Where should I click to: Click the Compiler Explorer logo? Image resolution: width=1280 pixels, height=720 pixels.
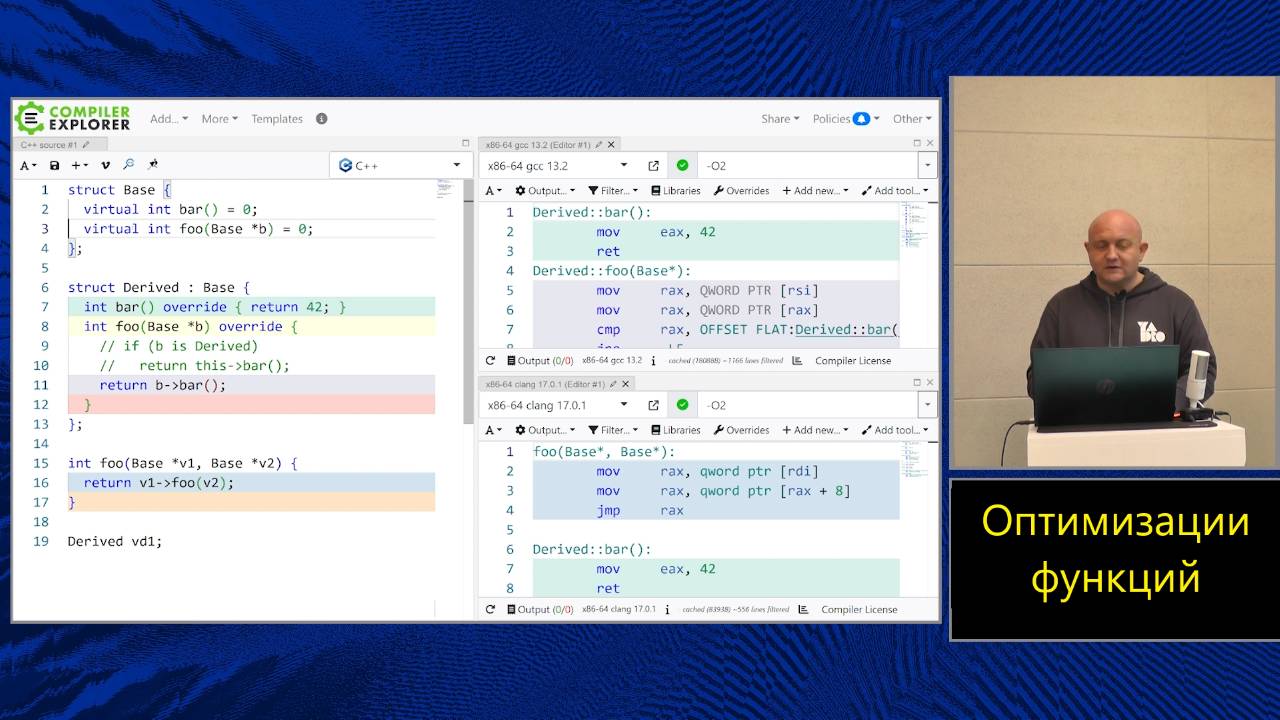[x=73, y=118]
